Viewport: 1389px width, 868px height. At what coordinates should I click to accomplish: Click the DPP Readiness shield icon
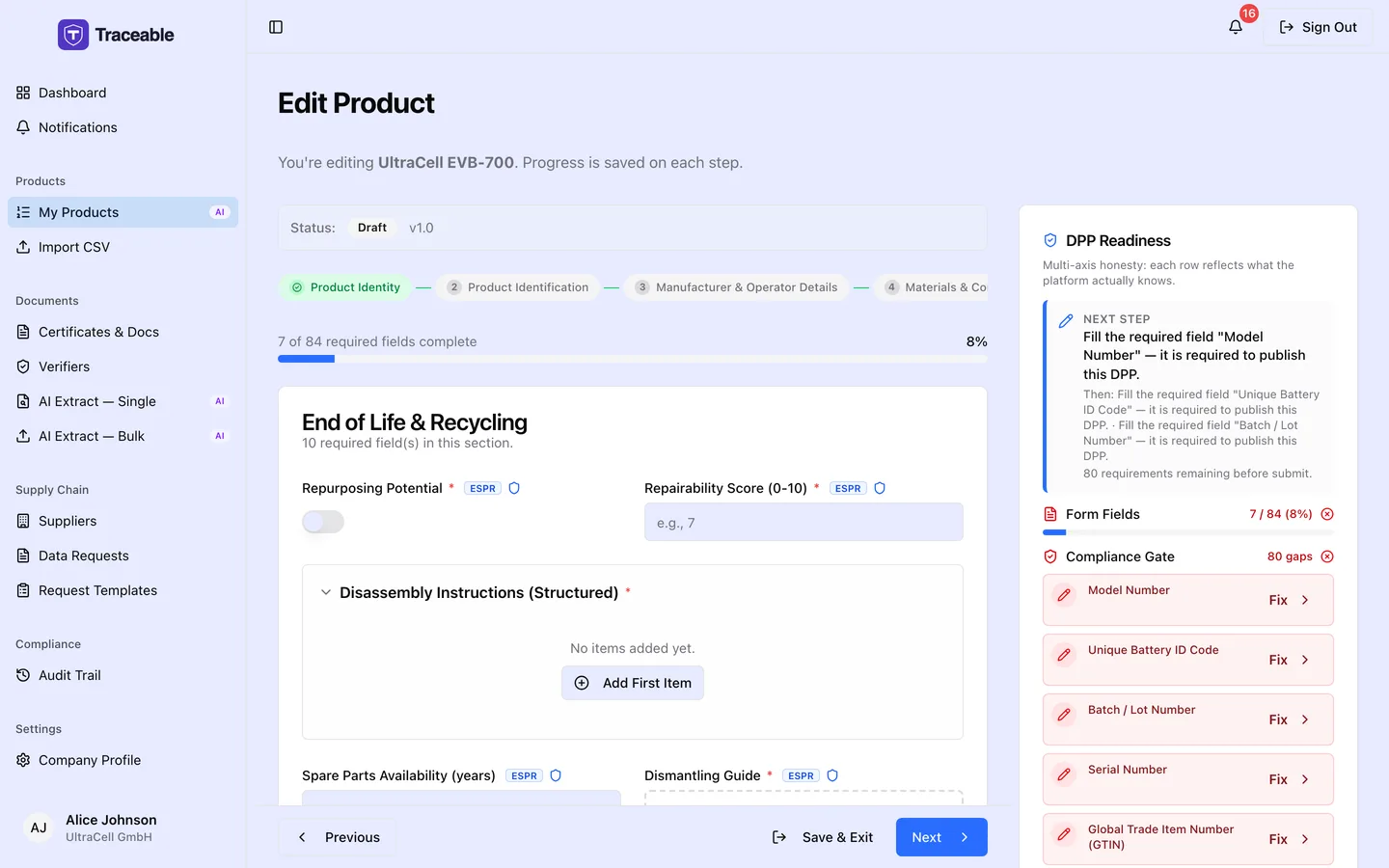tap(1050, 240)
